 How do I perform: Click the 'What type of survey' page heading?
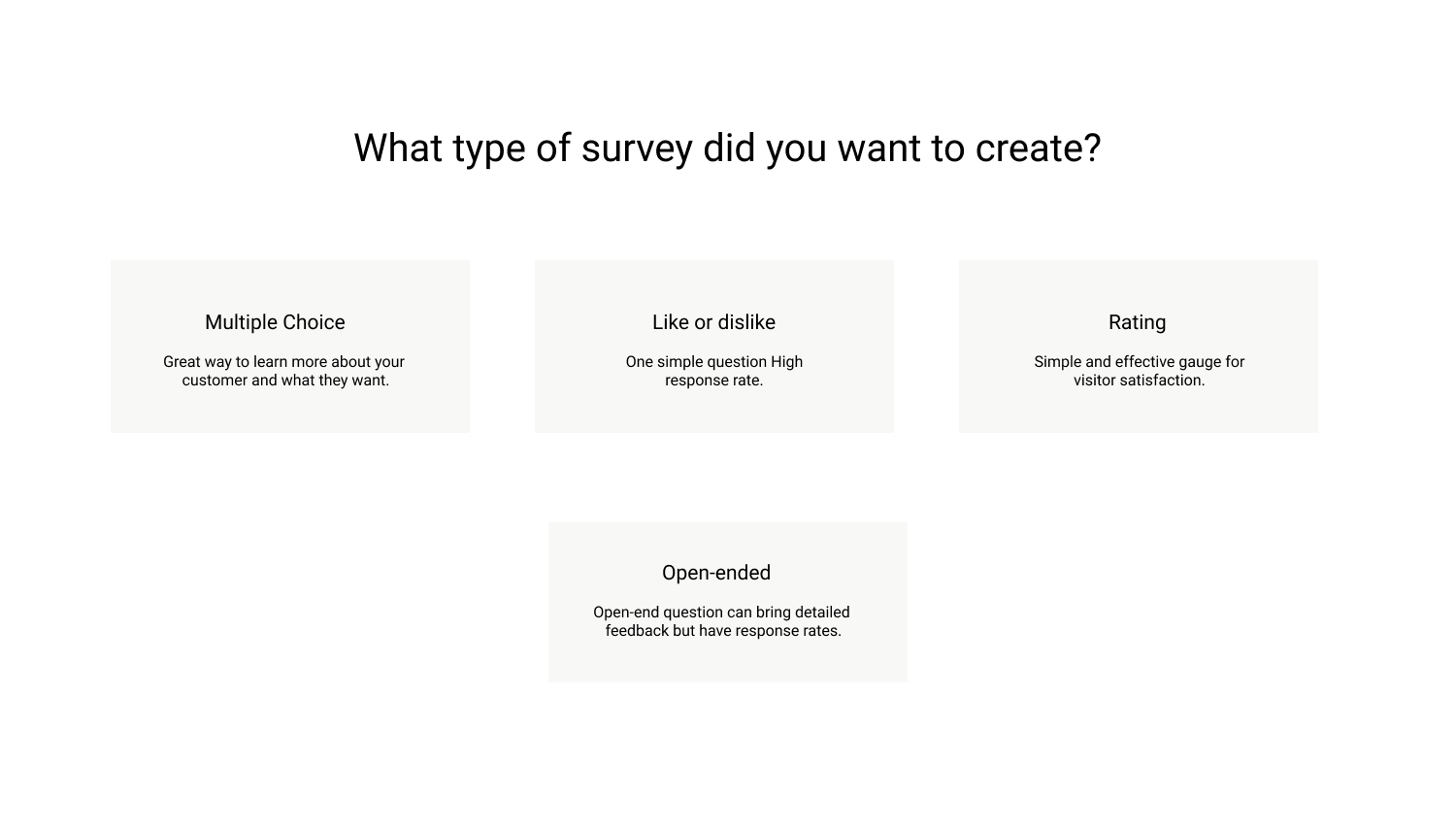point(727,149)
